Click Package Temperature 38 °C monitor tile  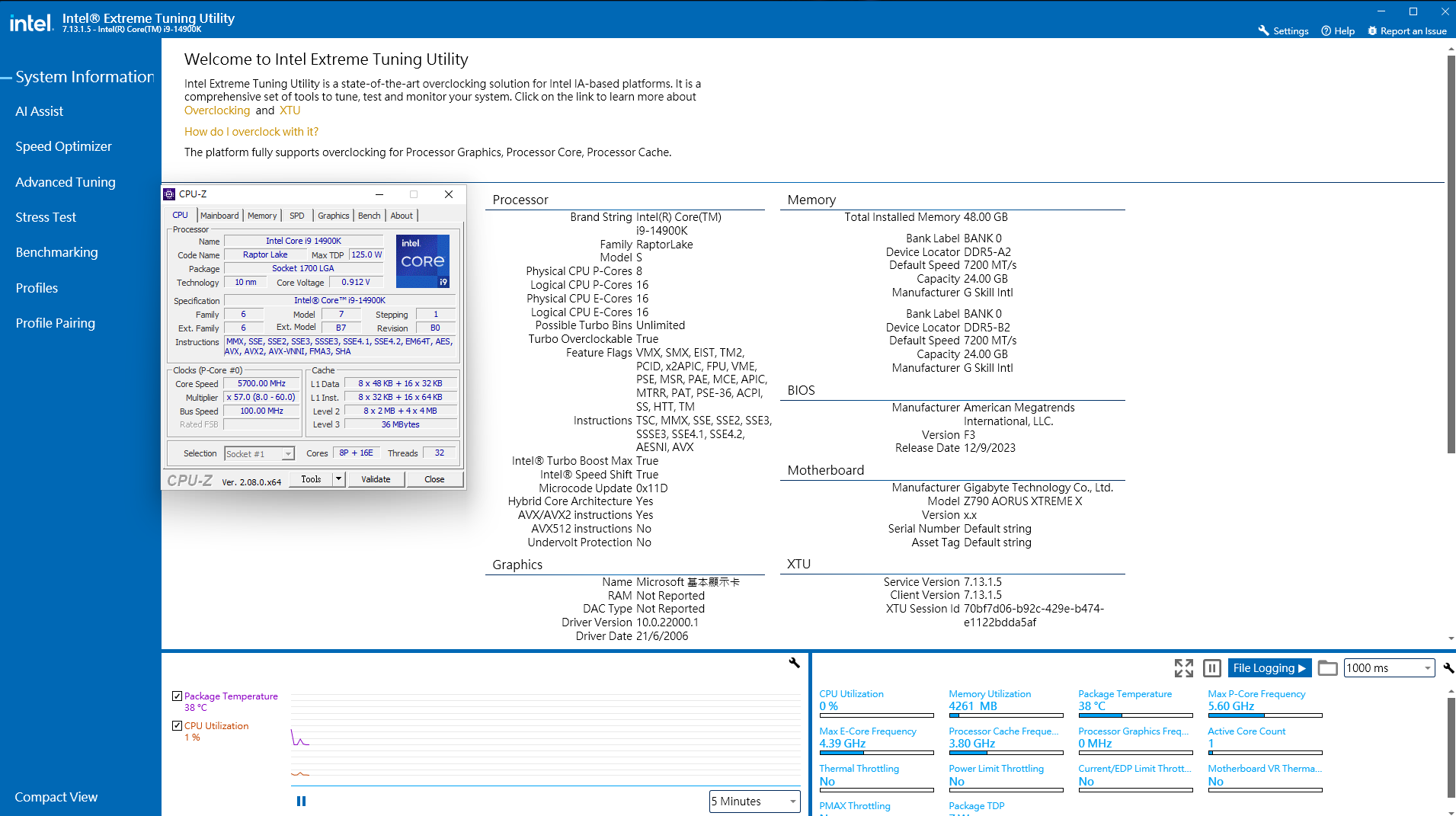coord(1135,703)
